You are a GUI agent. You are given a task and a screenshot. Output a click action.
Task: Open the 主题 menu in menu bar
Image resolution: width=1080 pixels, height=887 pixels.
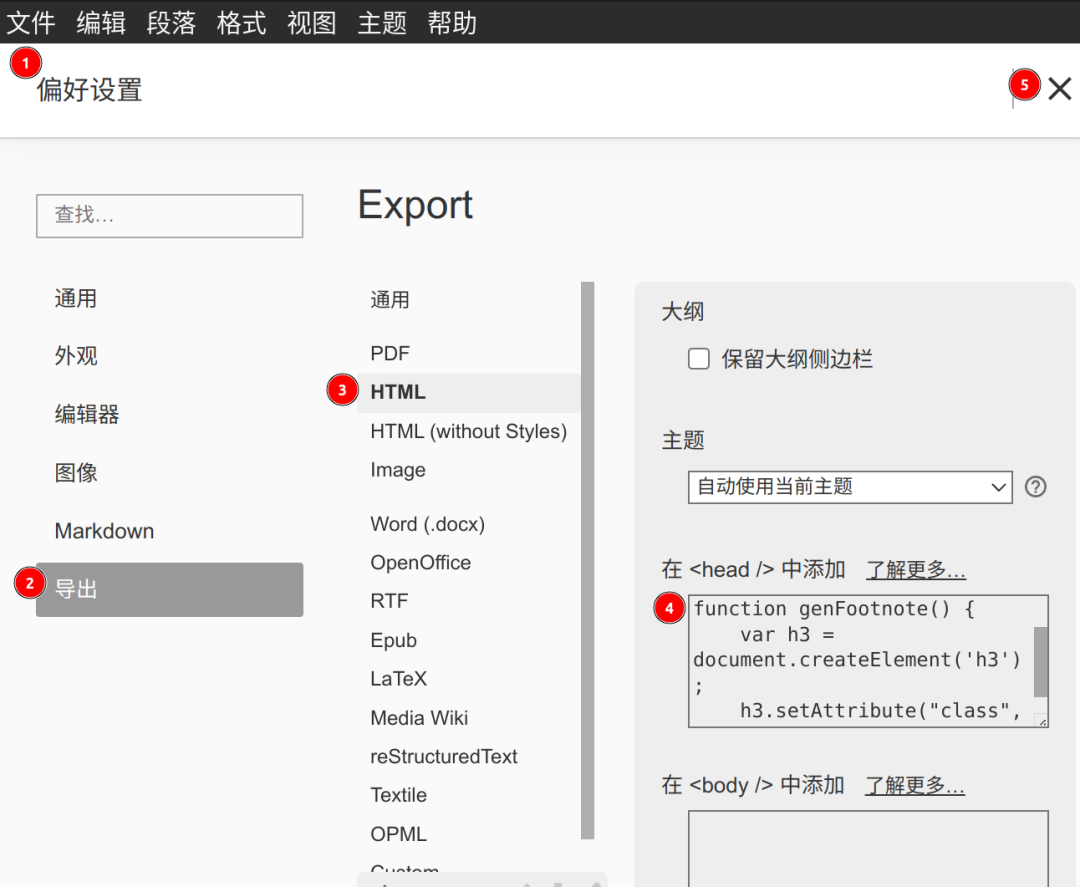382,22
